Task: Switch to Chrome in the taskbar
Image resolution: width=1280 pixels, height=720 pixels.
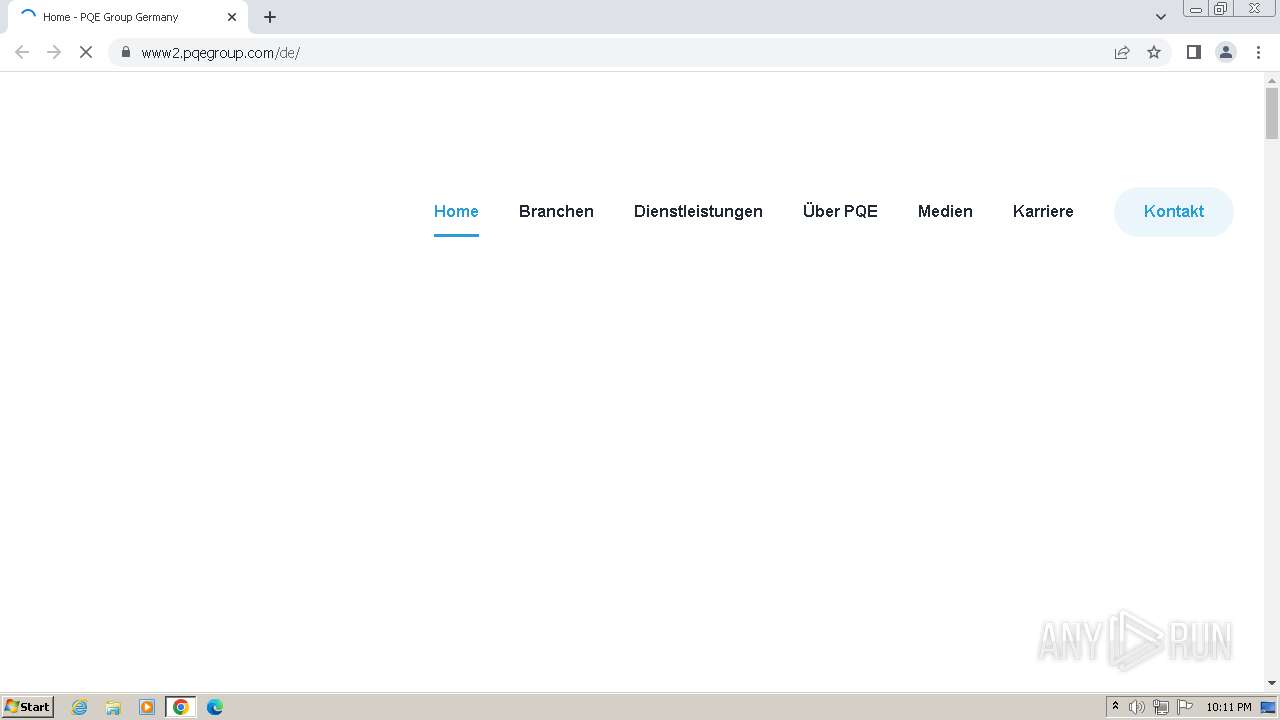Action: [x=181, y=707]
